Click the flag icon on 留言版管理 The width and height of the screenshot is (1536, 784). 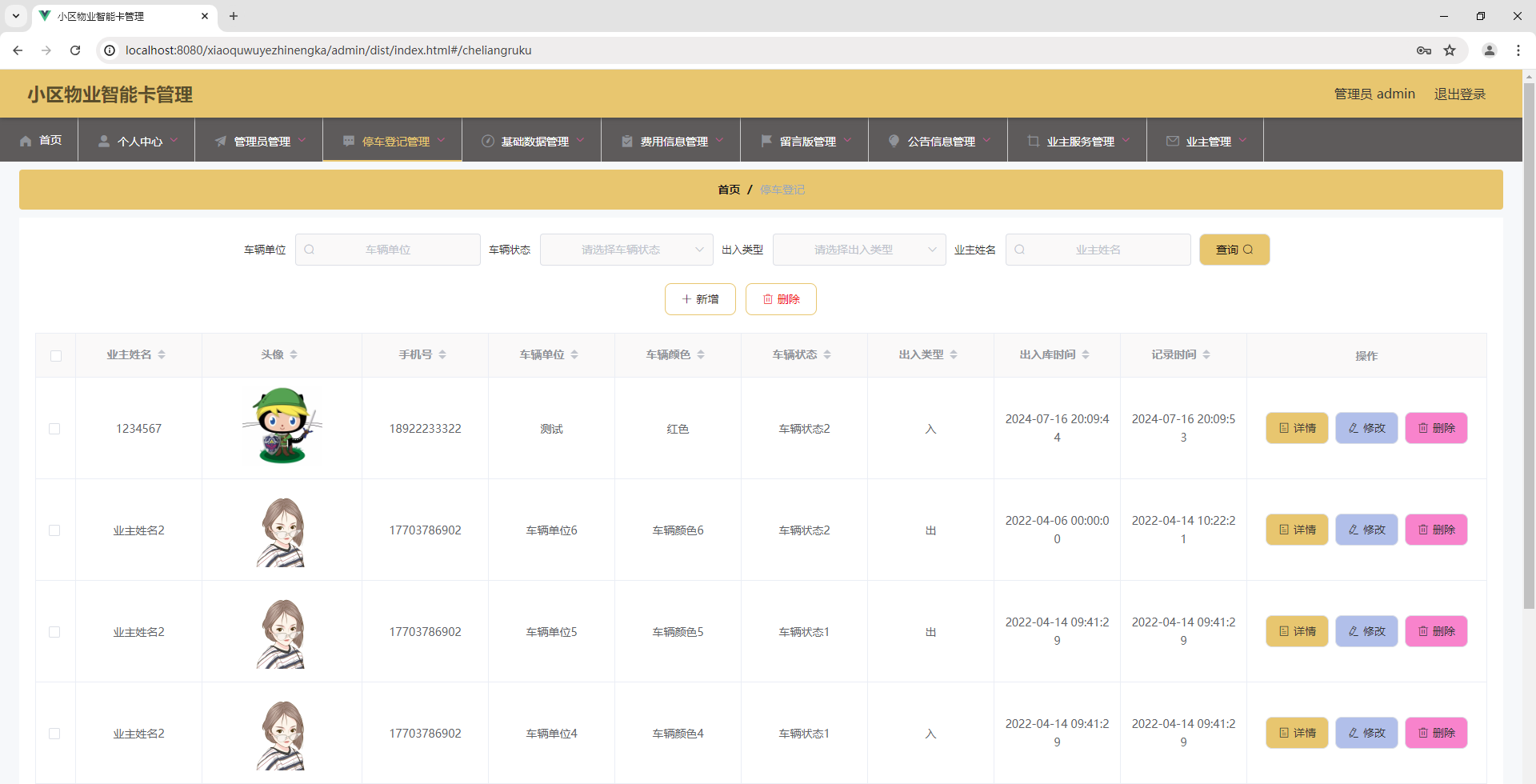click(x=765, y=141)
